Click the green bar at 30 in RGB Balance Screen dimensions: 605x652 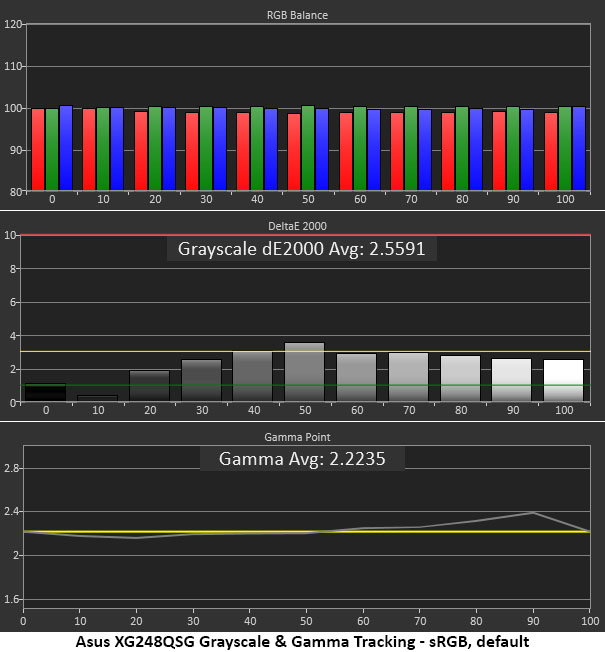tap(206, 149)
